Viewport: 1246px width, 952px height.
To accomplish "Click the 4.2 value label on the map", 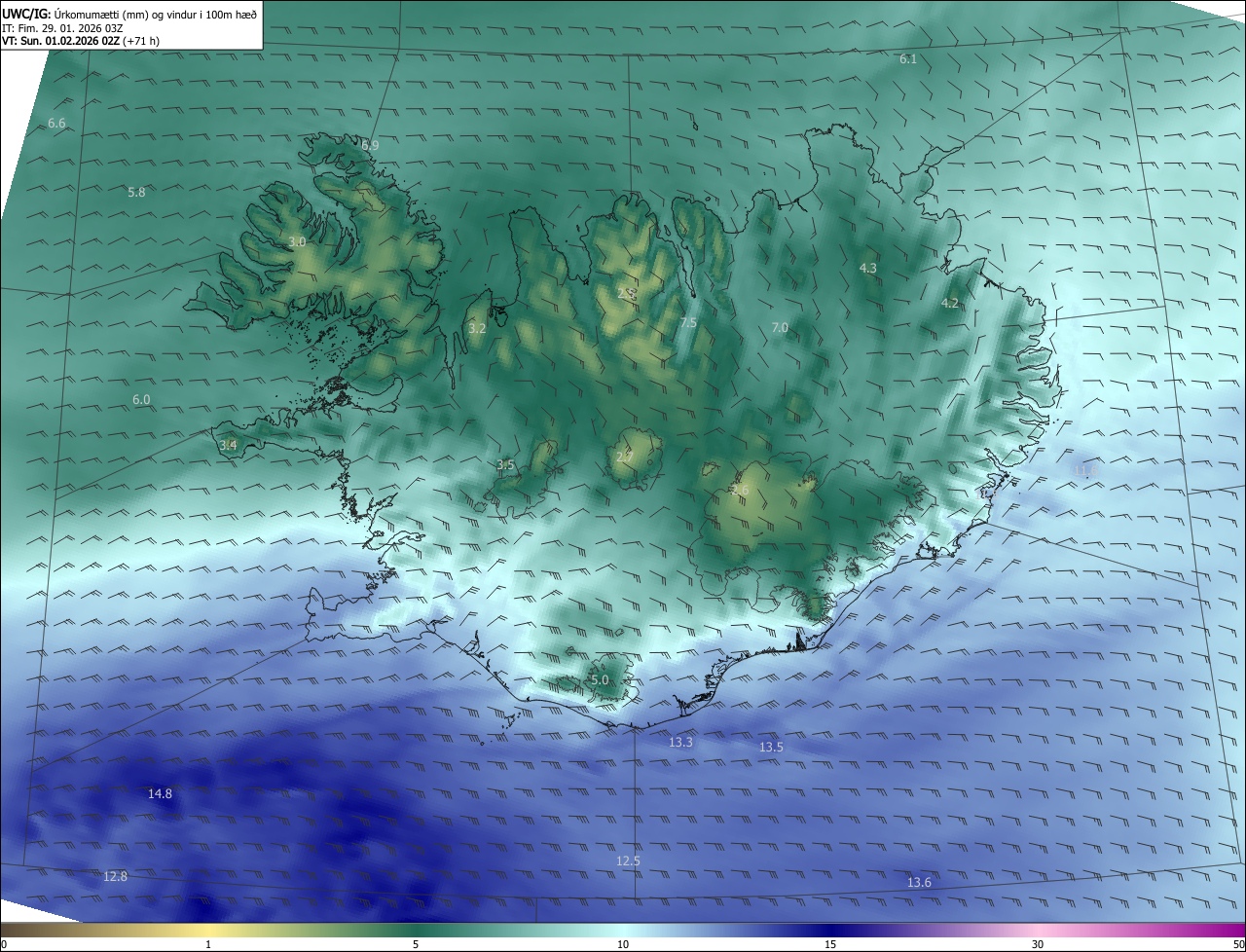I will pyautogui.click(x=949, y=304).
